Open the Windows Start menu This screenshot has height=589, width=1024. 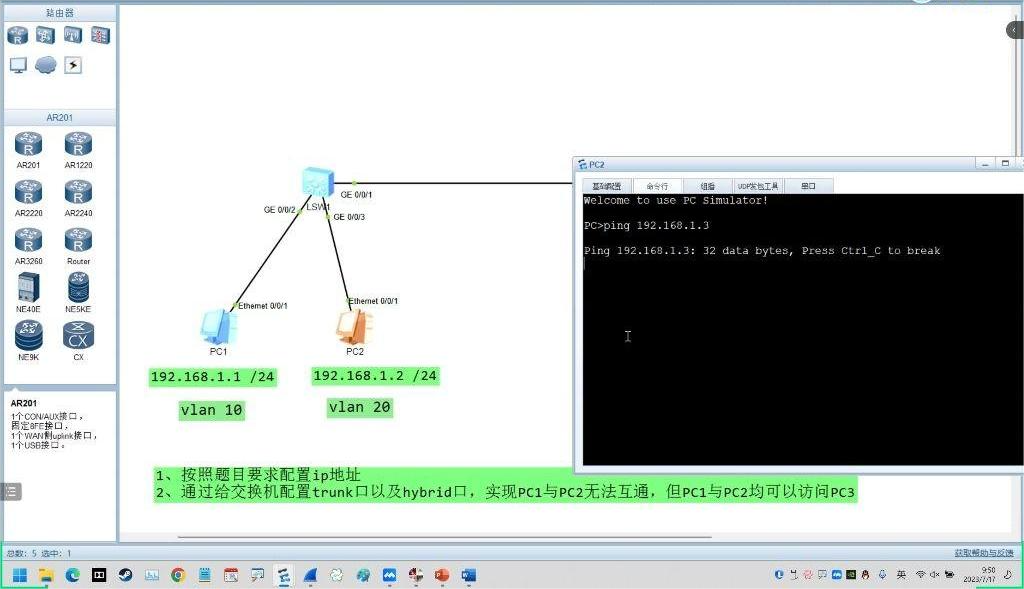point(20,575)
